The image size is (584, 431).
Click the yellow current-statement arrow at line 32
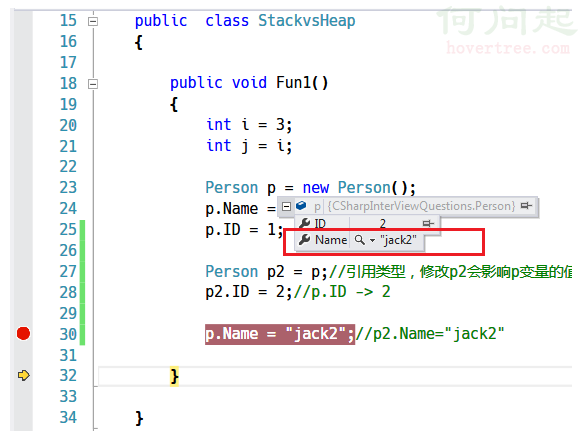23,375
